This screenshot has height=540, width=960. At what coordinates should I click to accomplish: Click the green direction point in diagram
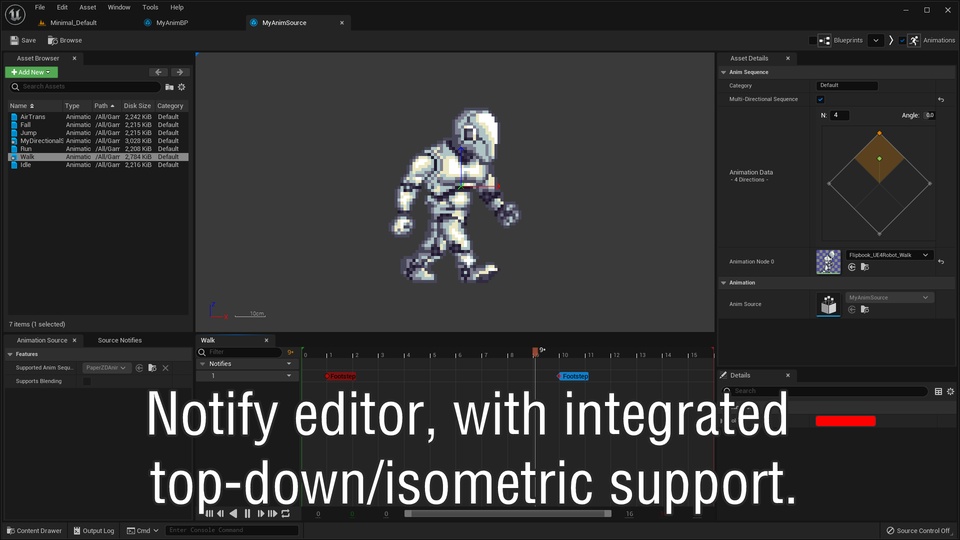[879, 159]
